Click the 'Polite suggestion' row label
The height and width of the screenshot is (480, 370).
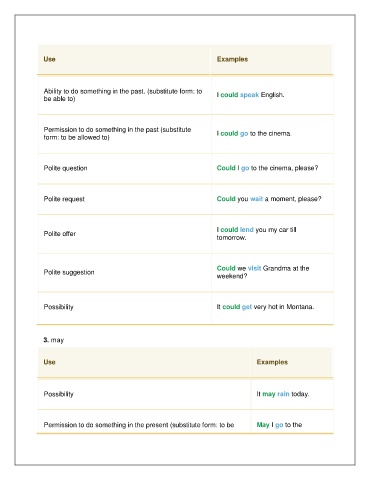[x=69, y=272]
